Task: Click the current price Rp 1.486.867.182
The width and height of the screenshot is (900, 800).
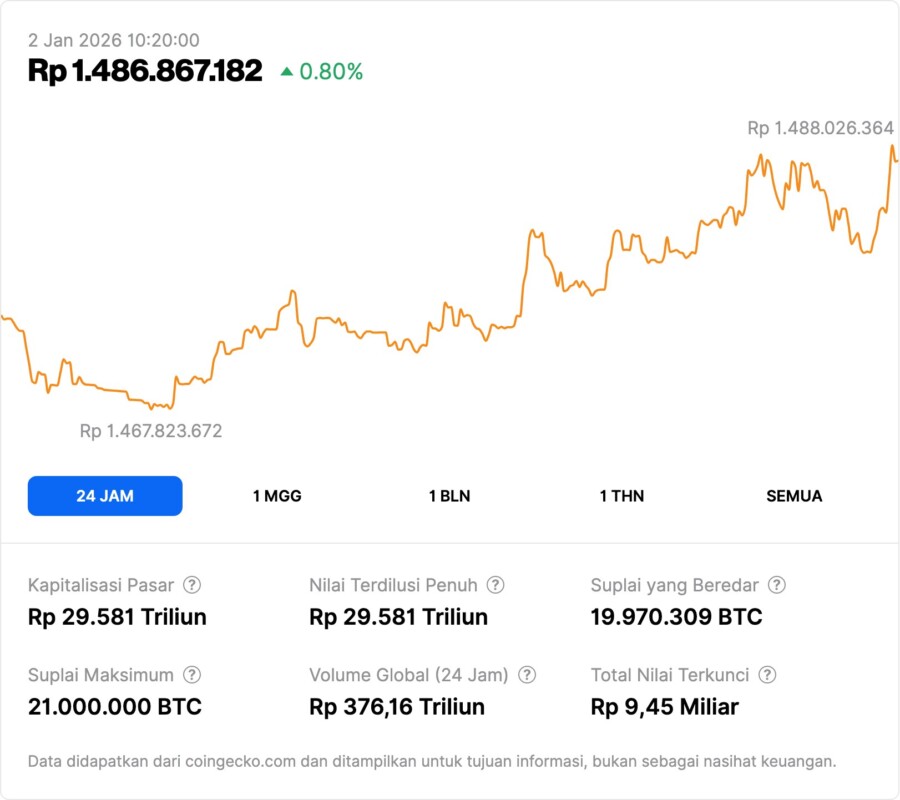Action: point(145,71)
